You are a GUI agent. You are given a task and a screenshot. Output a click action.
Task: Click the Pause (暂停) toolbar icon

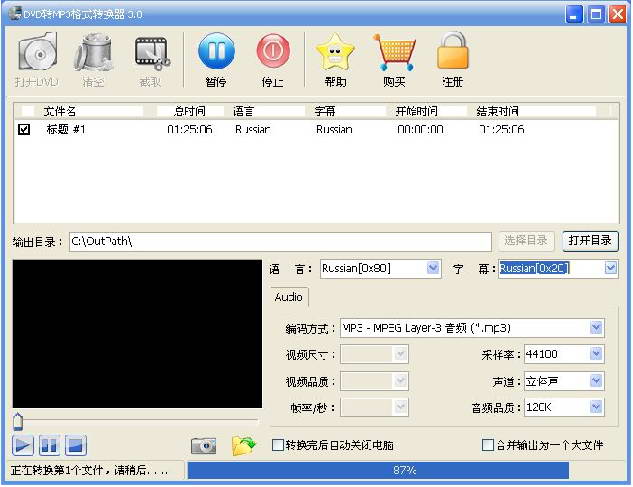pos(216,53)
